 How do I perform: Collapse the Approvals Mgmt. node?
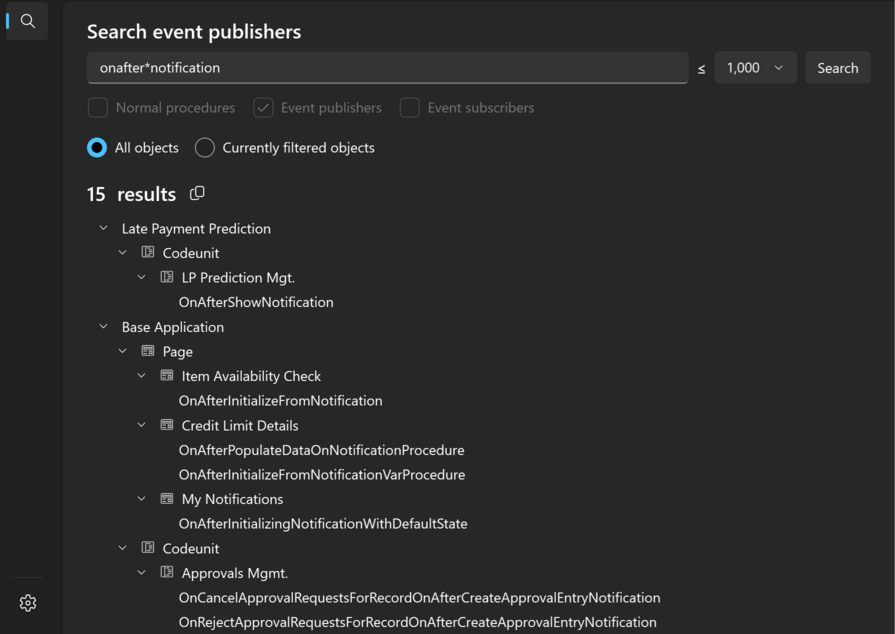[x=142, y=572]
